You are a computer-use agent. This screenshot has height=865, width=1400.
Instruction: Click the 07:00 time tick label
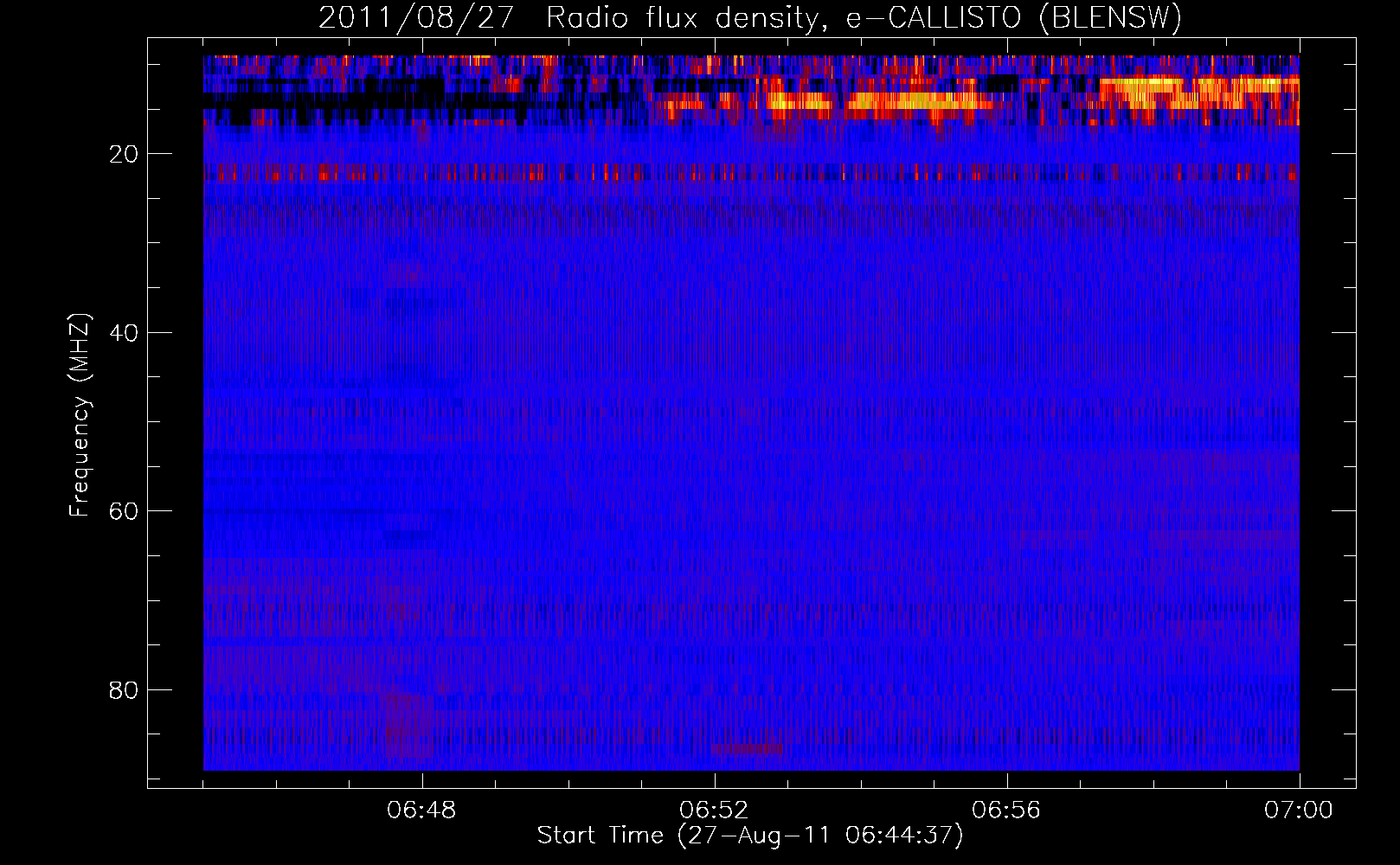[1299, 811]
